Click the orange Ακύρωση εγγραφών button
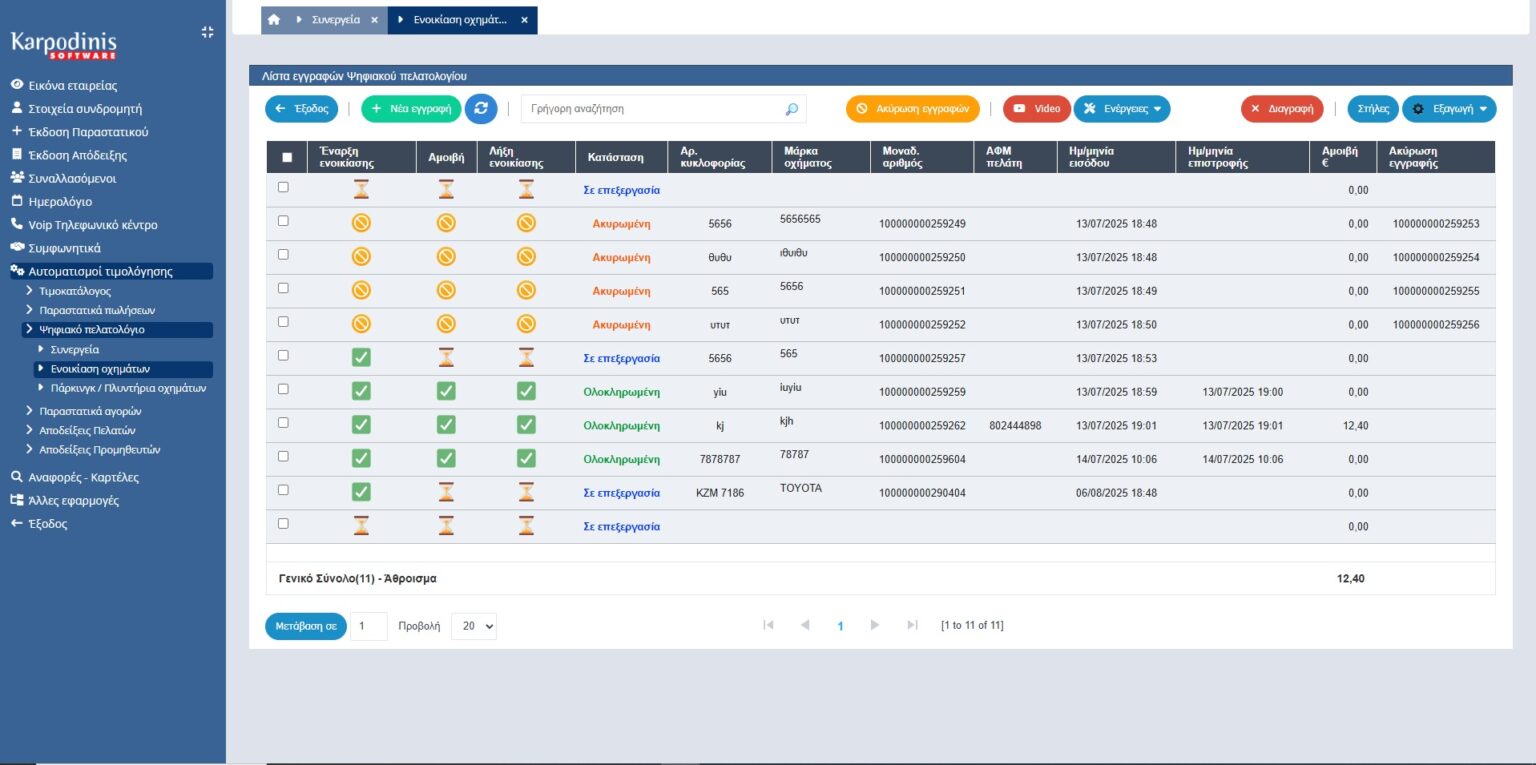Viewport: 1536px width, 765px height. 912,109
